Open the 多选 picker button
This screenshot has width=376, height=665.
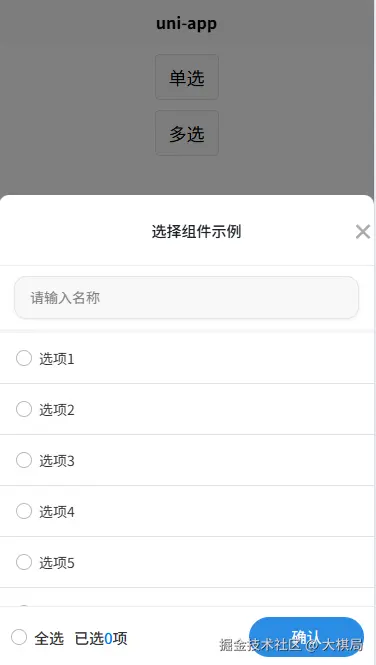coord(187,133)
